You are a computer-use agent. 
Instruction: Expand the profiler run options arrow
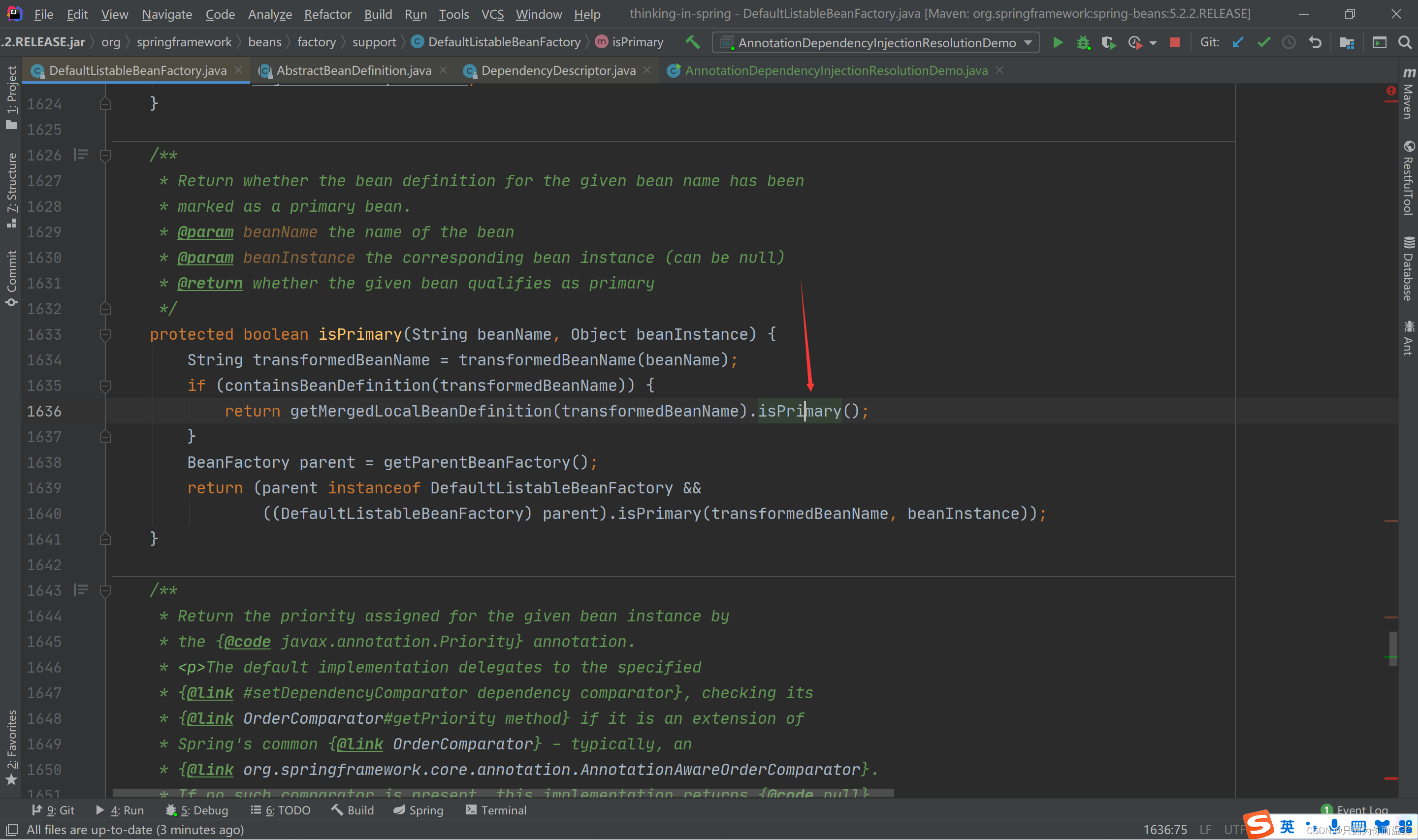[x=1153, y=43]
